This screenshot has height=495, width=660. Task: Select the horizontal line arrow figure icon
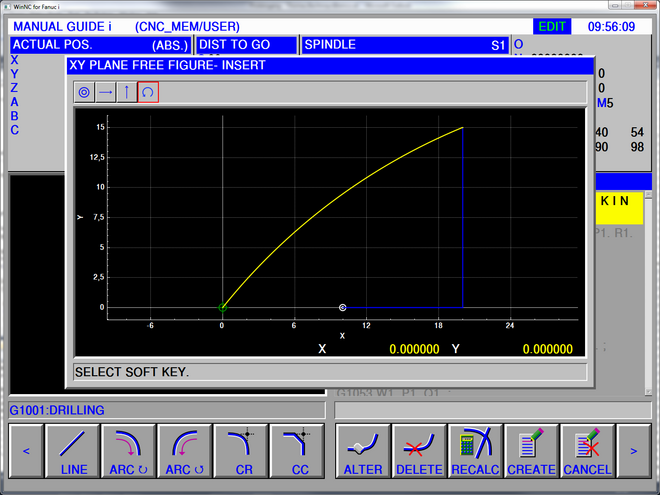pyautogui.click(x=106, y=93)
